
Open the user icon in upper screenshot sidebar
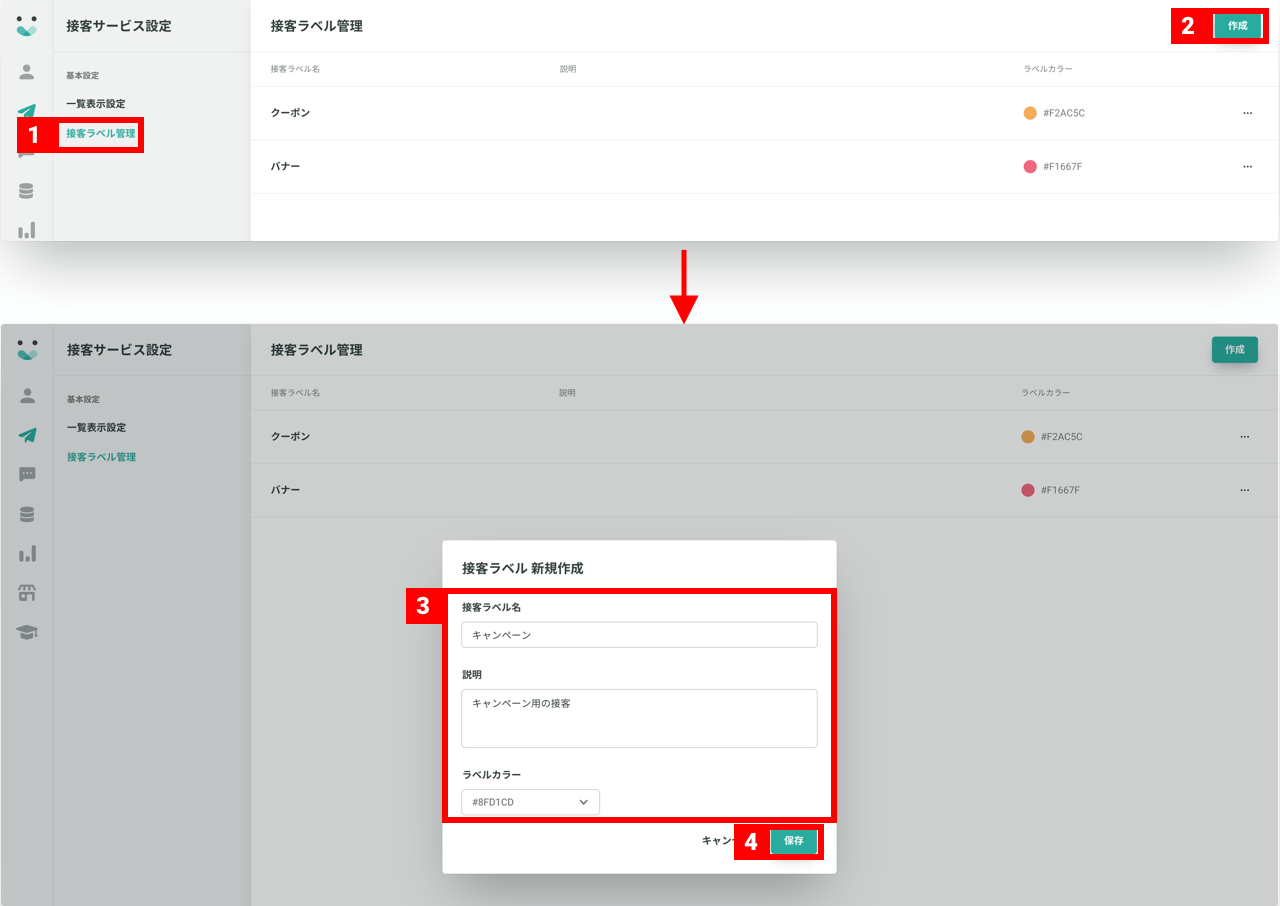click(x=27, y=72)
